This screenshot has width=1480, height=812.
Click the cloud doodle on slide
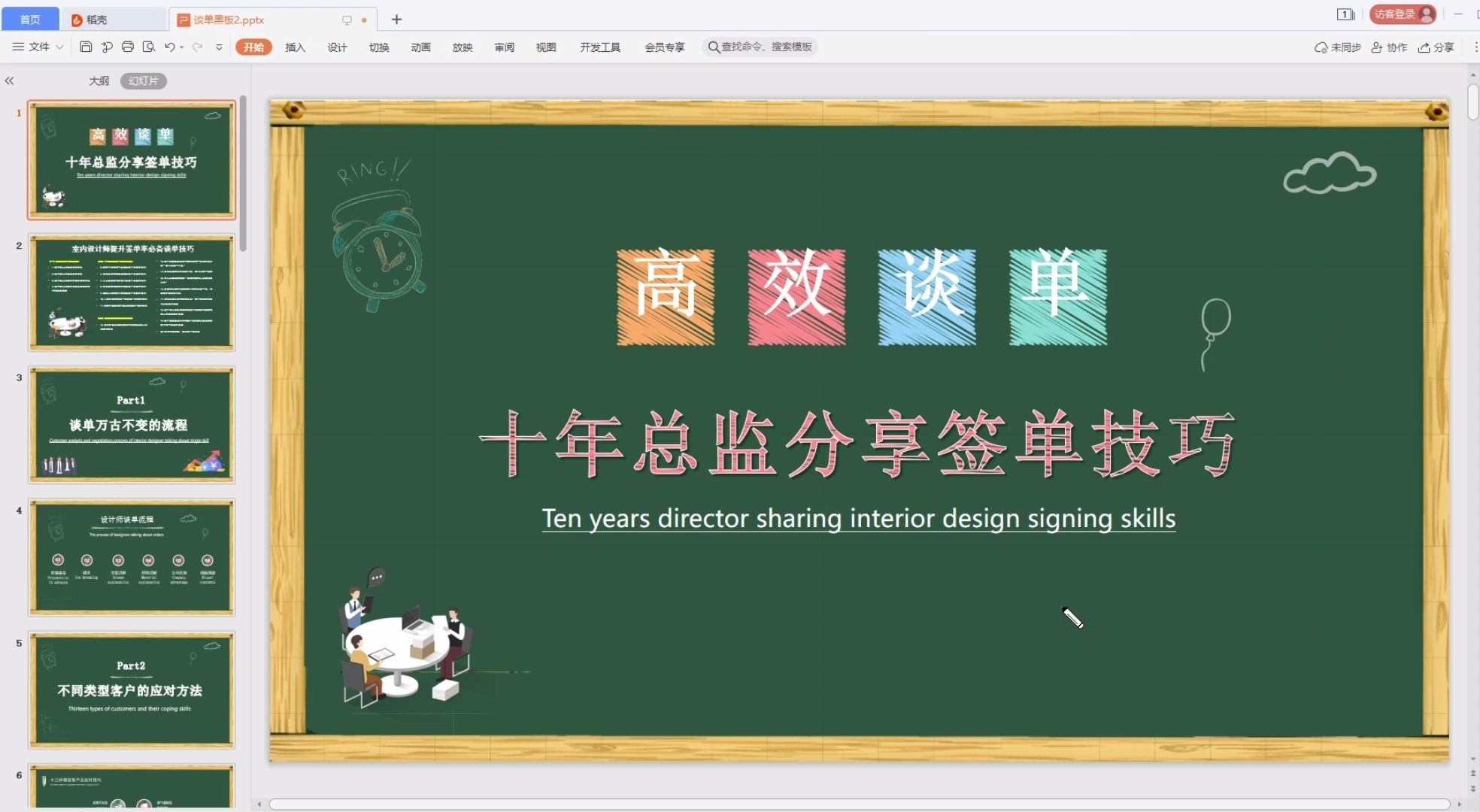click(1330, 174)
